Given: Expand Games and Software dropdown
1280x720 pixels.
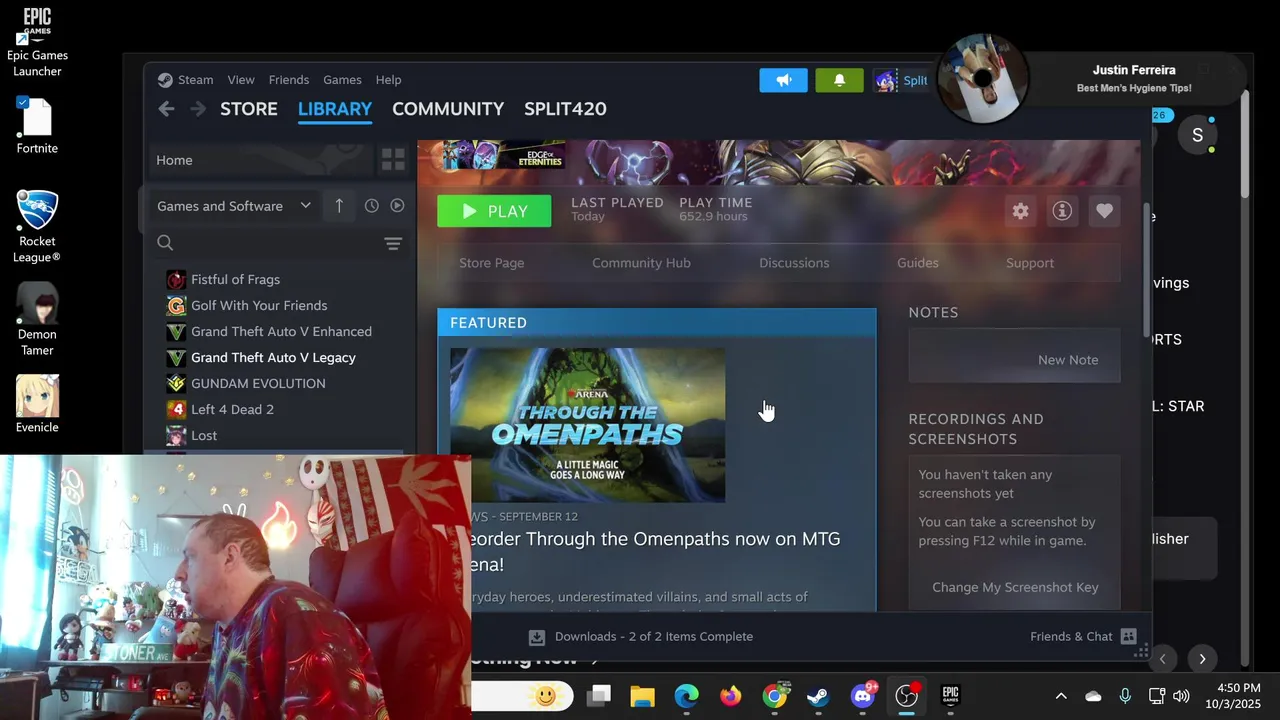Looking at the screenshot, I should coord(234,206).
